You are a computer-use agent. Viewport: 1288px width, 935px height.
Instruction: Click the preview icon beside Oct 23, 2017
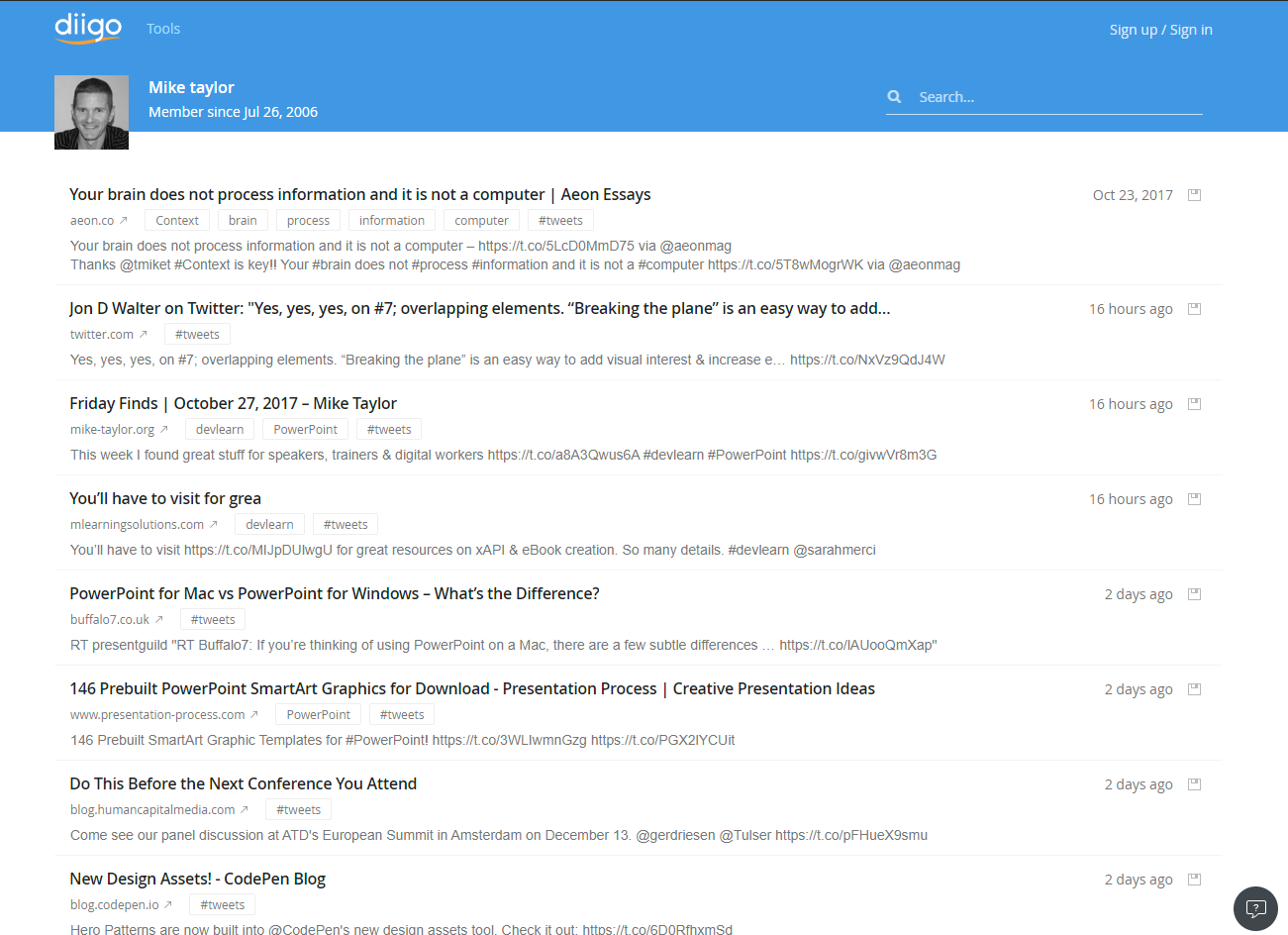click(1194, 195)
